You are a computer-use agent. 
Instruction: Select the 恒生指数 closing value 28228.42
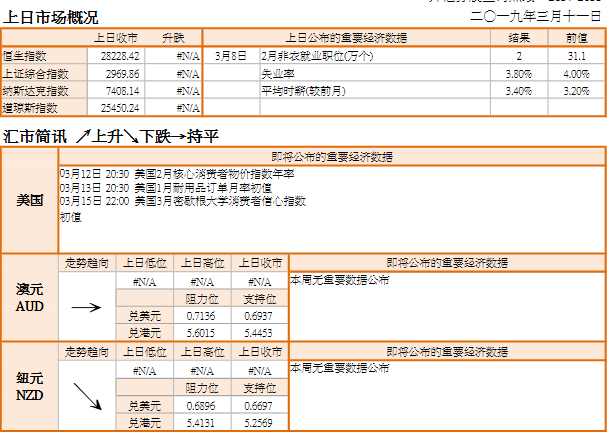pyautogui.click(x=120, y=56)
